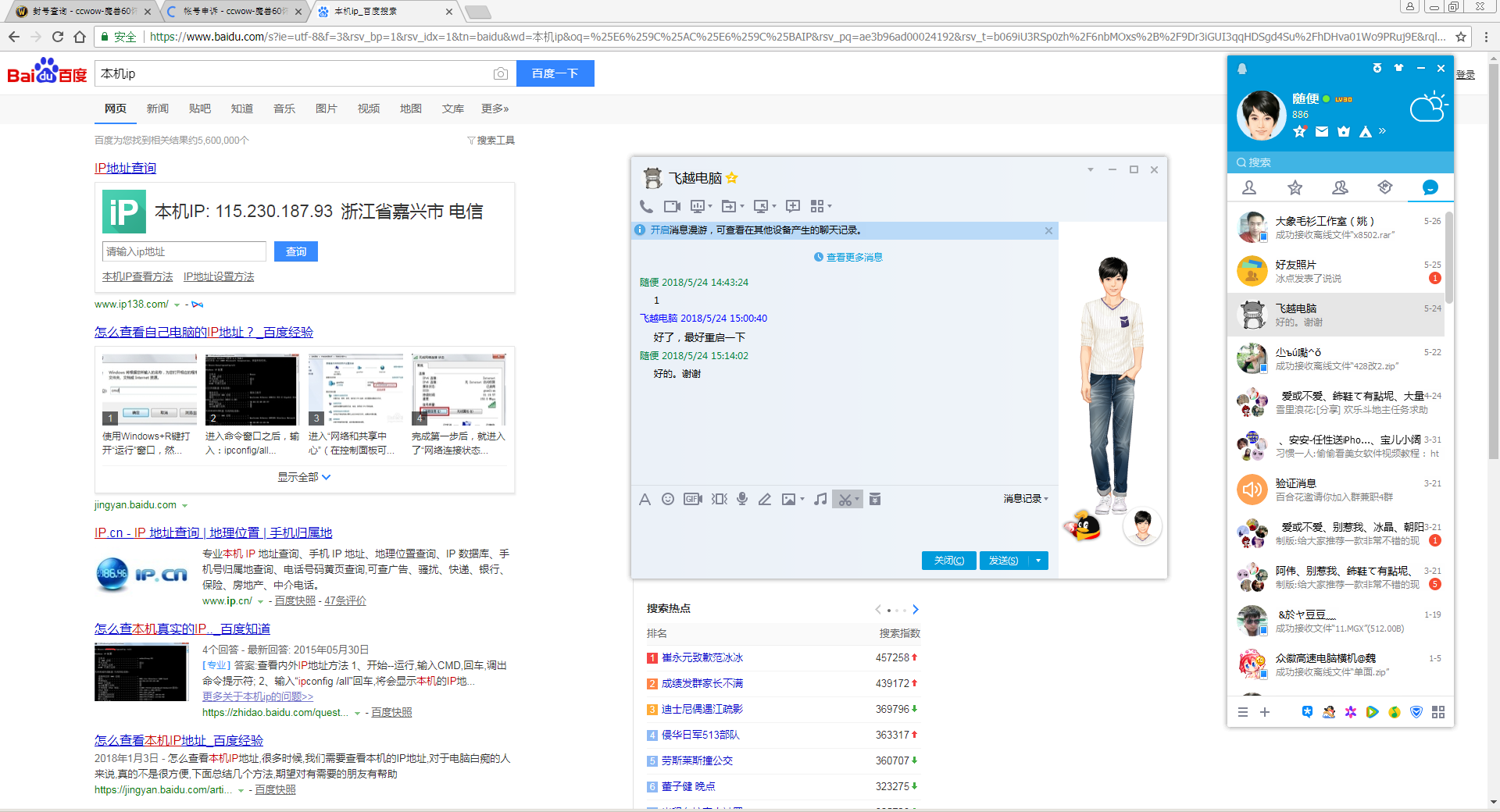Open the send file dropdown arrow in chat
Image resolution: width=1500 pixels, height=812 pixels.
click(x=742, y=206)
